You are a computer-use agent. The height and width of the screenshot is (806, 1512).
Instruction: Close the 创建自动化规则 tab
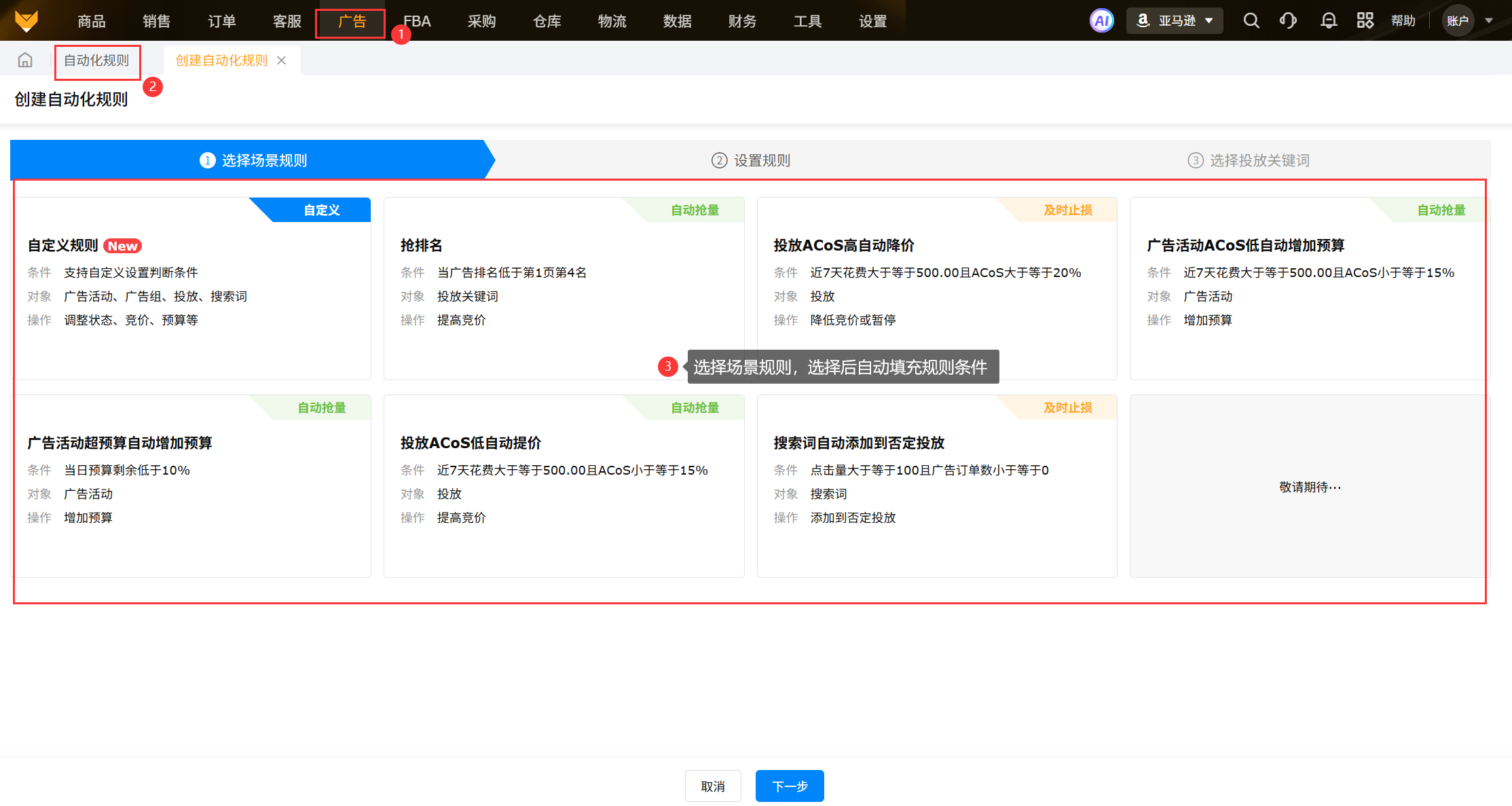[282, 60]
